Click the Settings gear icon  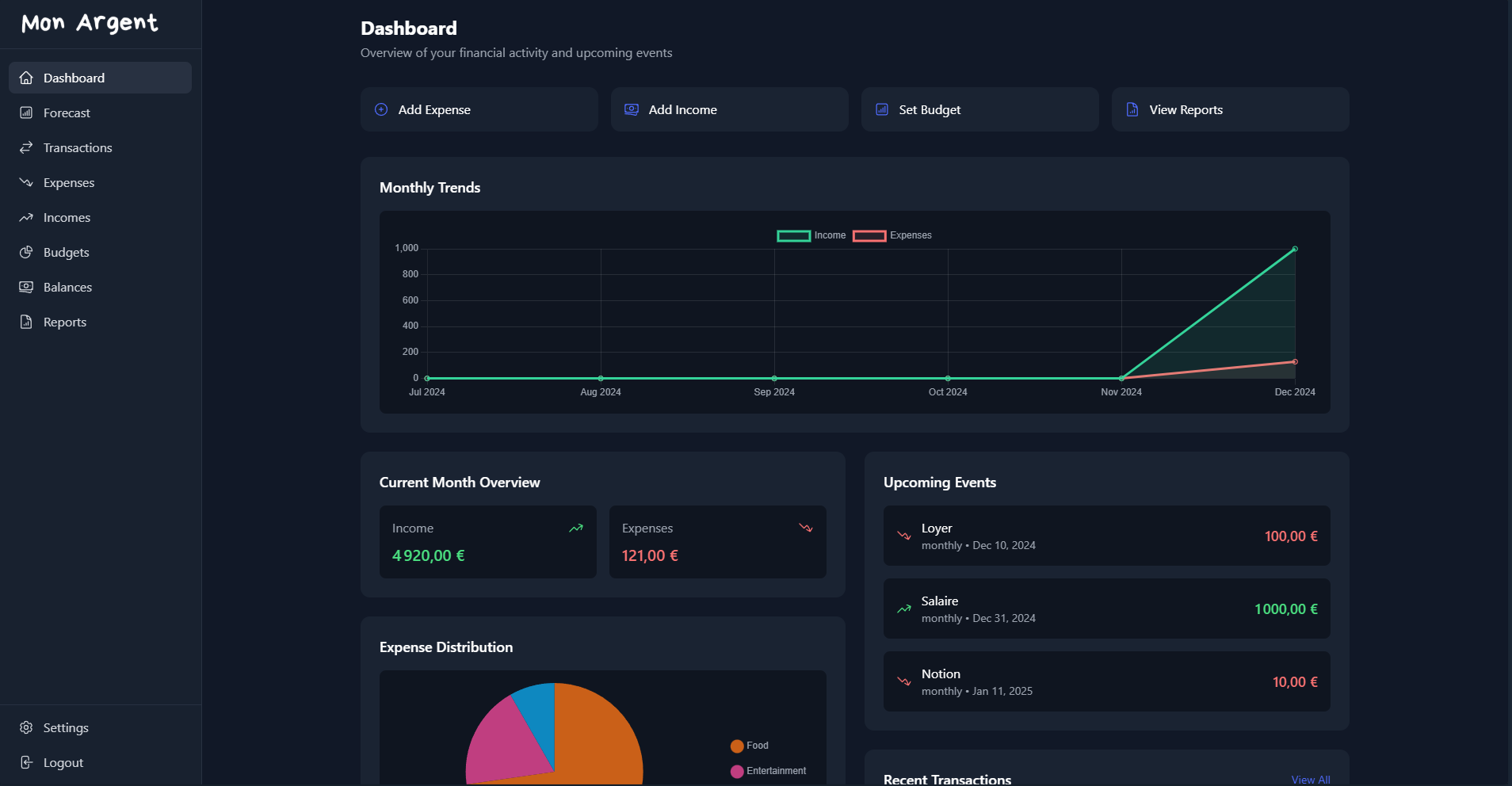pyautogui.click(x=26, y=727)
